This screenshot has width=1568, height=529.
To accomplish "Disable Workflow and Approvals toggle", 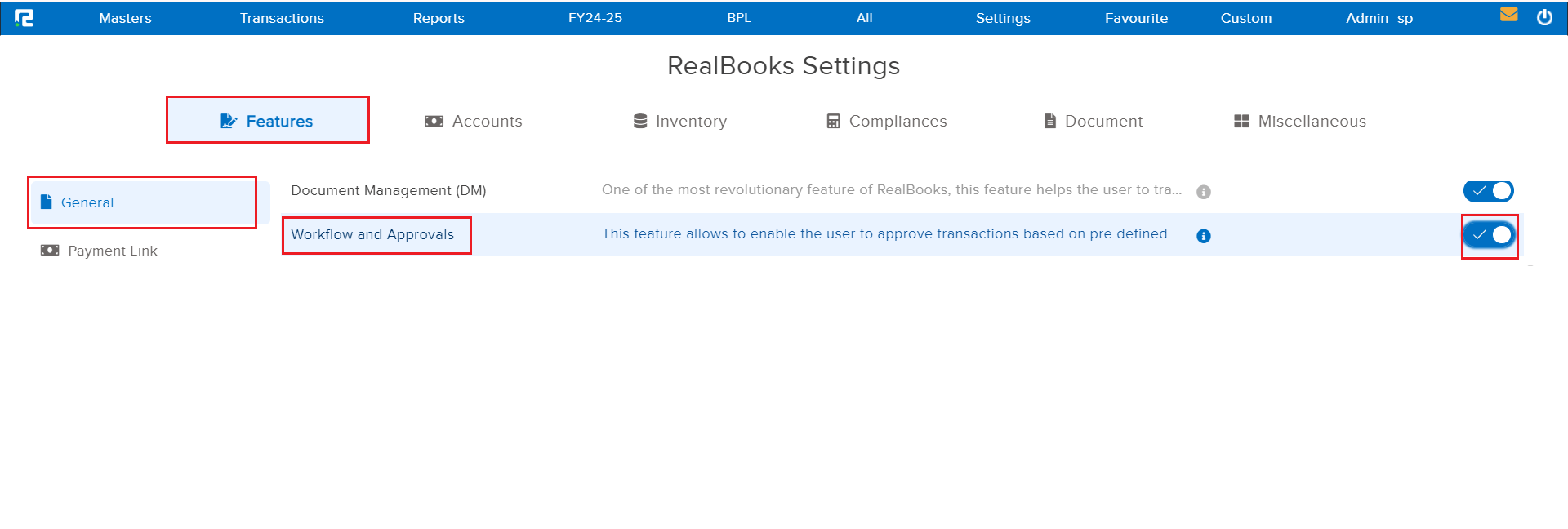I will (x=1489, y=235).
